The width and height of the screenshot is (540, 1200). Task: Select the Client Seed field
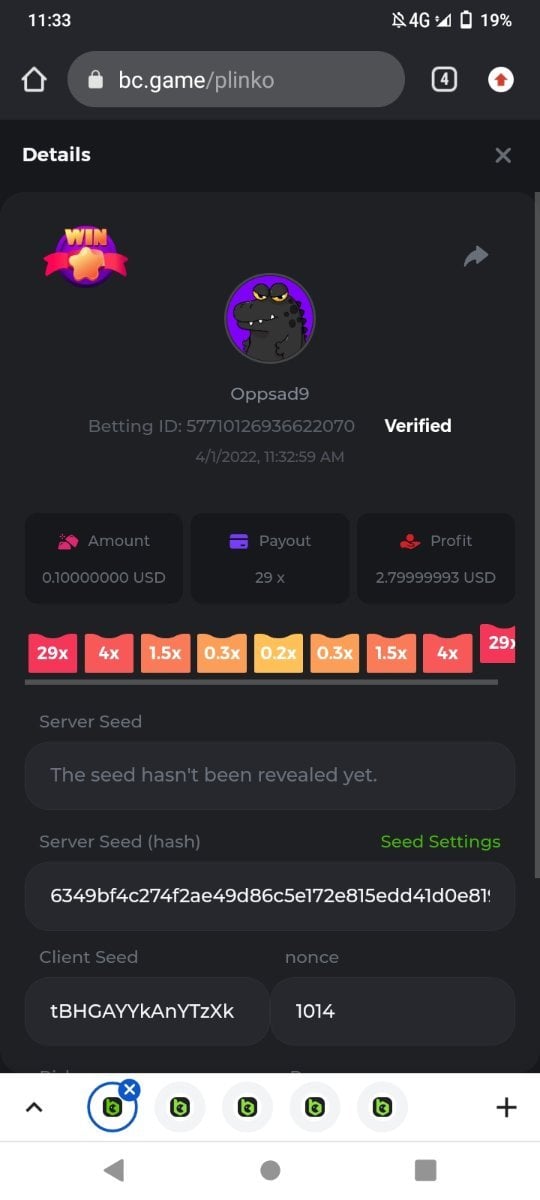[x=147, y=1011]
